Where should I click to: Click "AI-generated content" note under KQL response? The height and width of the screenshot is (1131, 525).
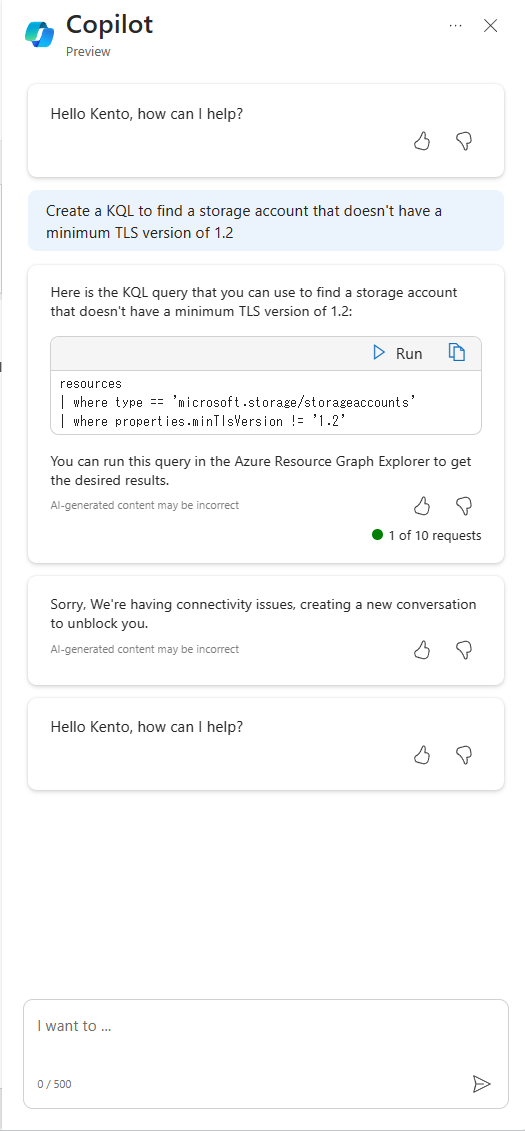pyautogui.click(x=144, y=505)
